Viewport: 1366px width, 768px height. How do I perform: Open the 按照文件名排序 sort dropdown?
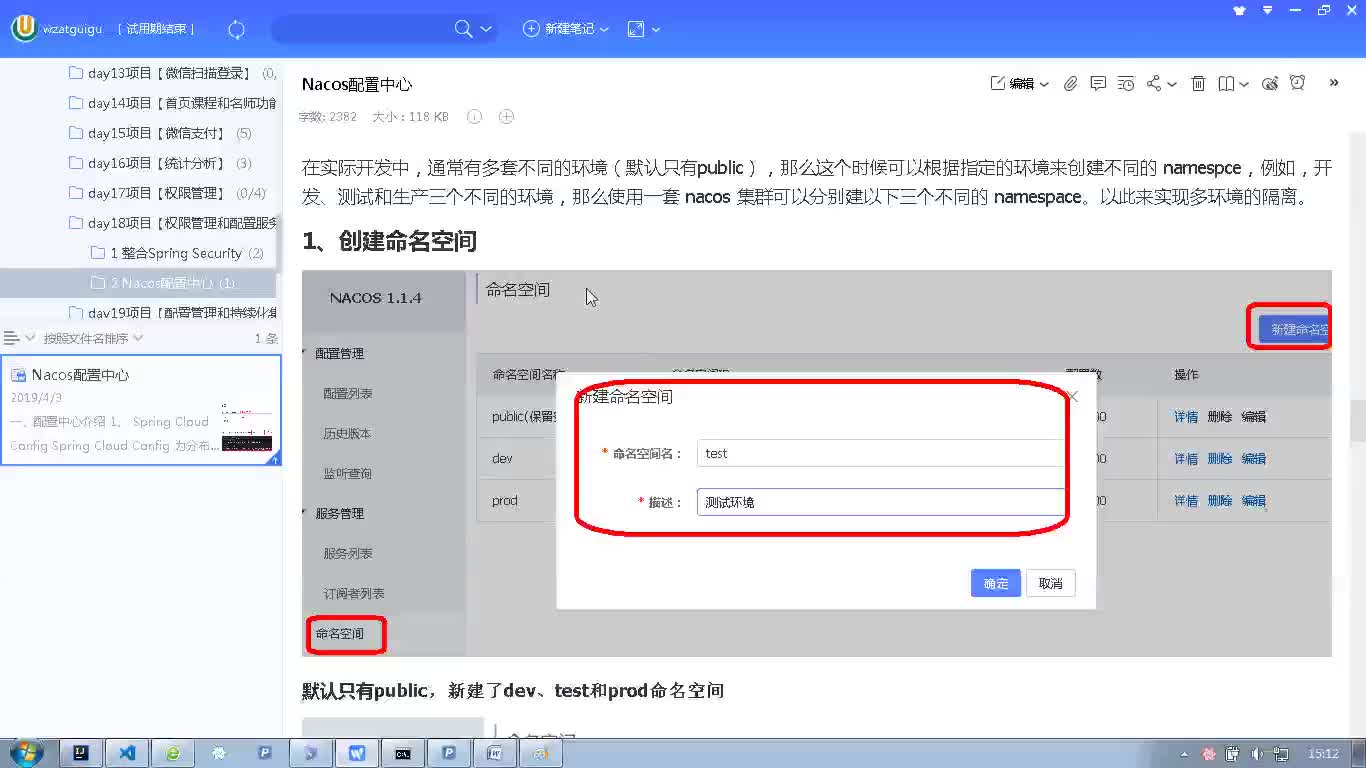(93, 338)
